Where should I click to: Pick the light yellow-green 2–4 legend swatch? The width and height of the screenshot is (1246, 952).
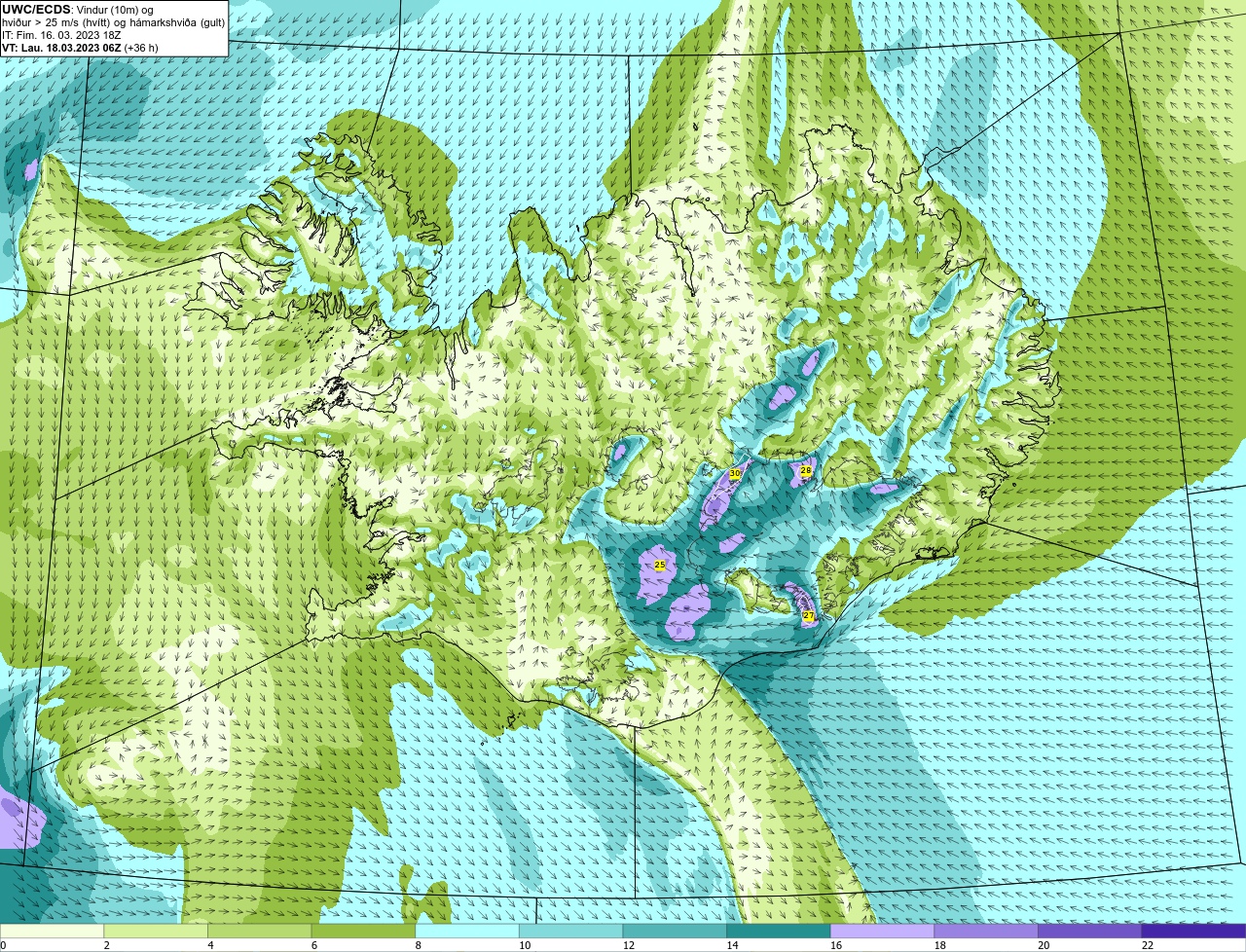(x=156, y=931)
